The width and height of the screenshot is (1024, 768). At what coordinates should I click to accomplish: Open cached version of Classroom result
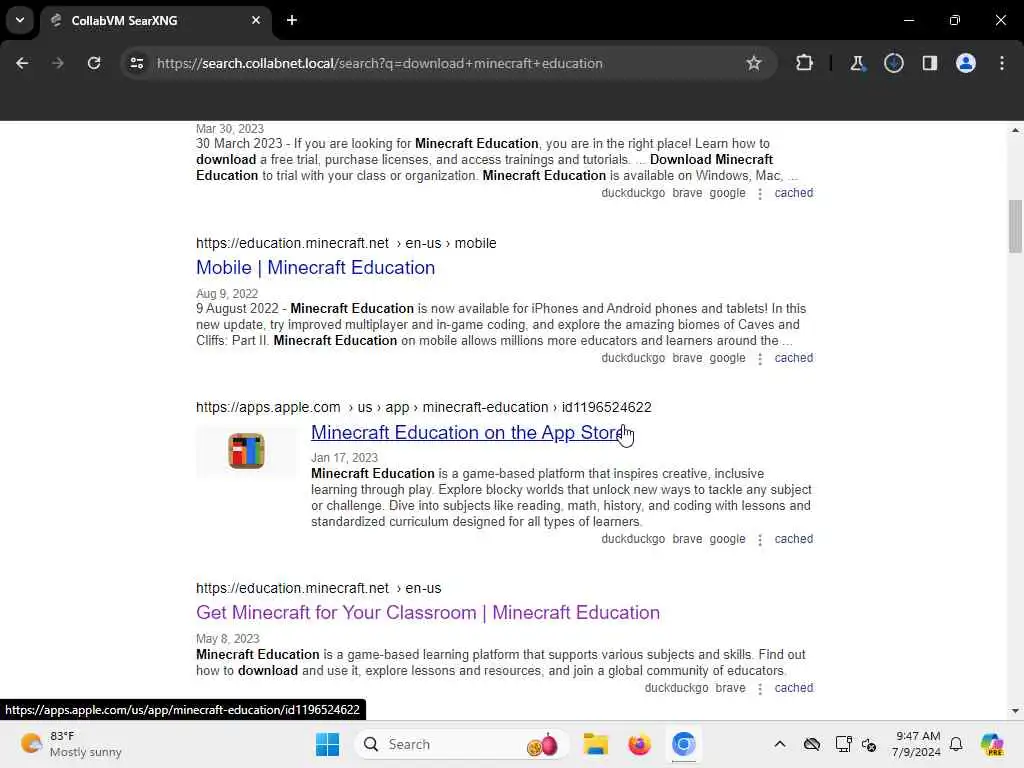tap(793, 688)
